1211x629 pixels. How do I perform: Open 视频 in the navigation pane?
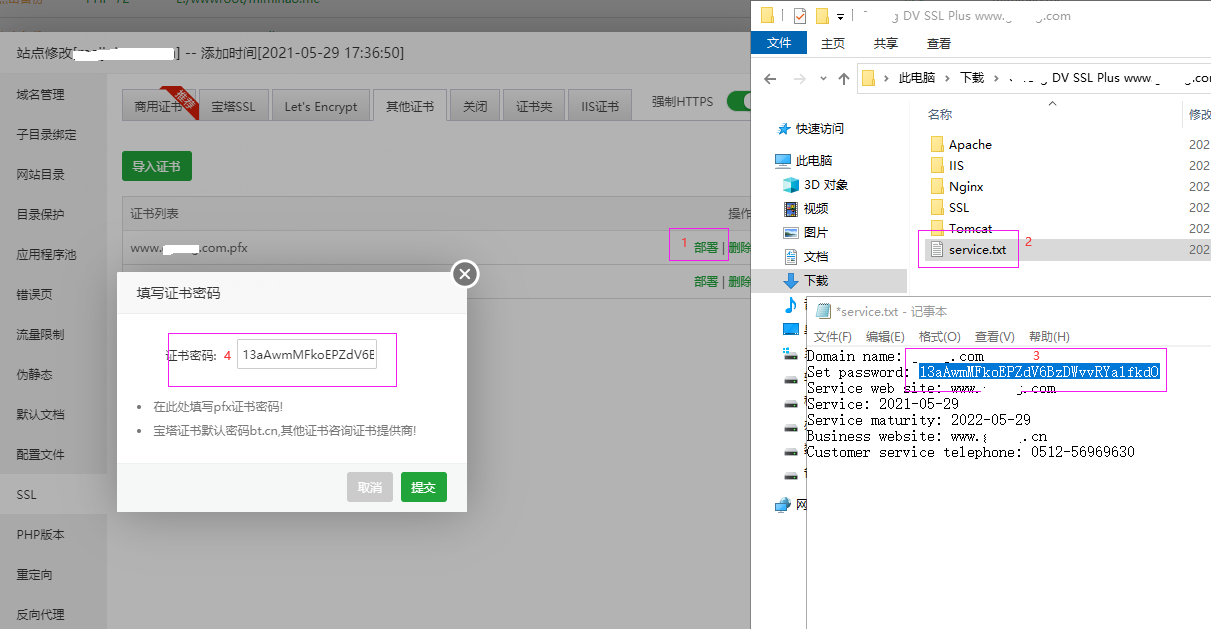coord(806,208)
